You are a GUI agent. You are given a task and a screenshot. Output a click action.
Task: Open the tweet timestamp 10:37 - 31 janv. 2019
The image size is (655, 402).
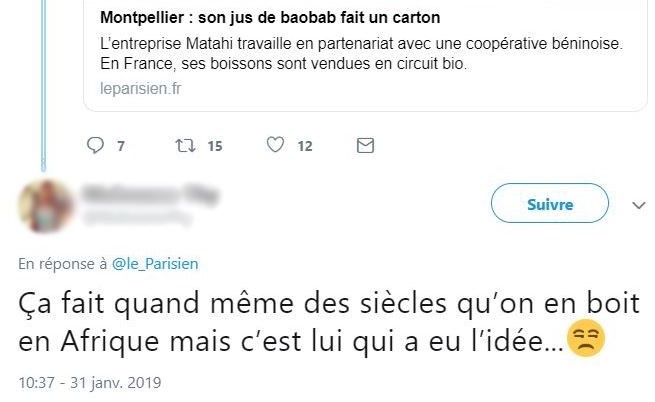coord(90,383)
